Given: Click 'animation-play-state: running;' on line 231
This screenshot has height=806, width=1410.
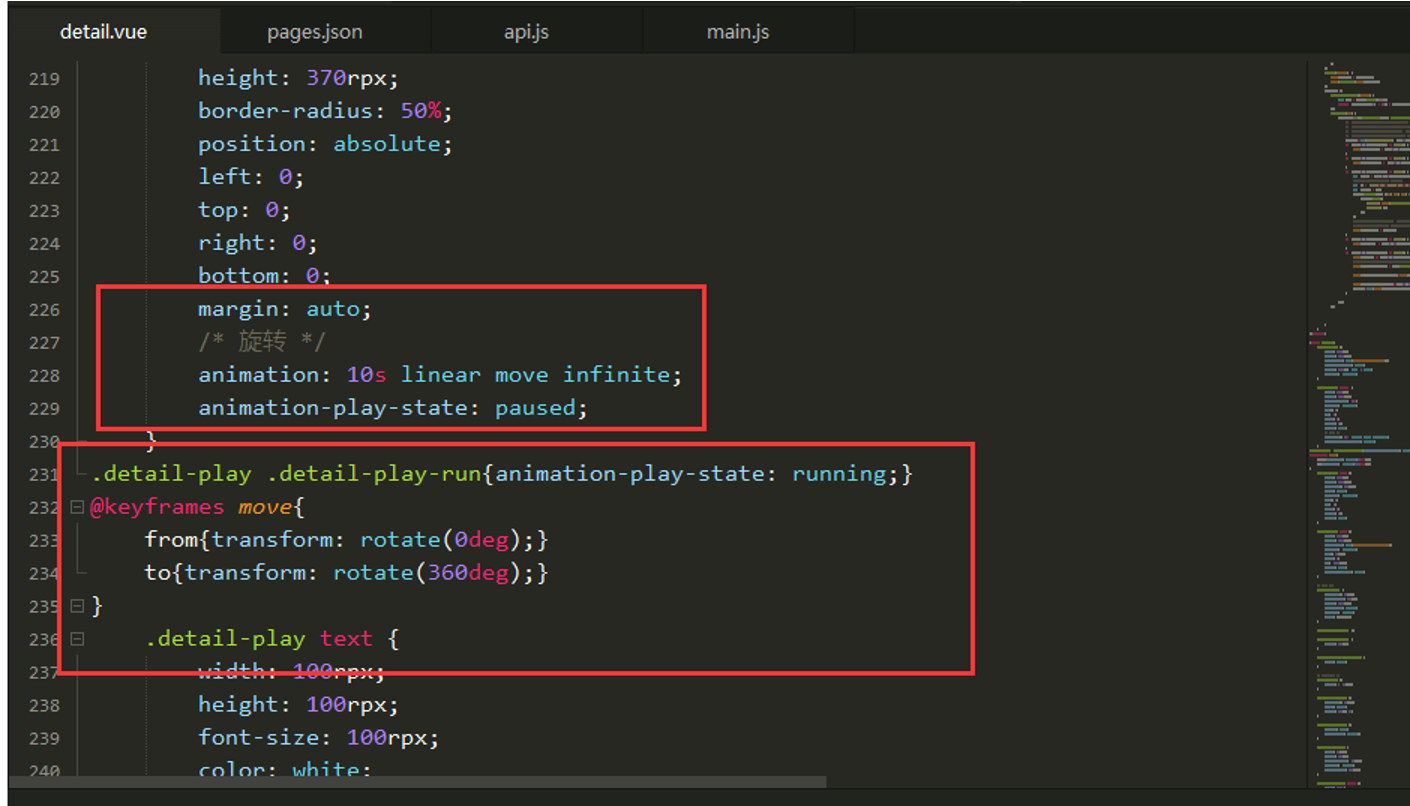Looking at the screenshot, I should point(697,474).
